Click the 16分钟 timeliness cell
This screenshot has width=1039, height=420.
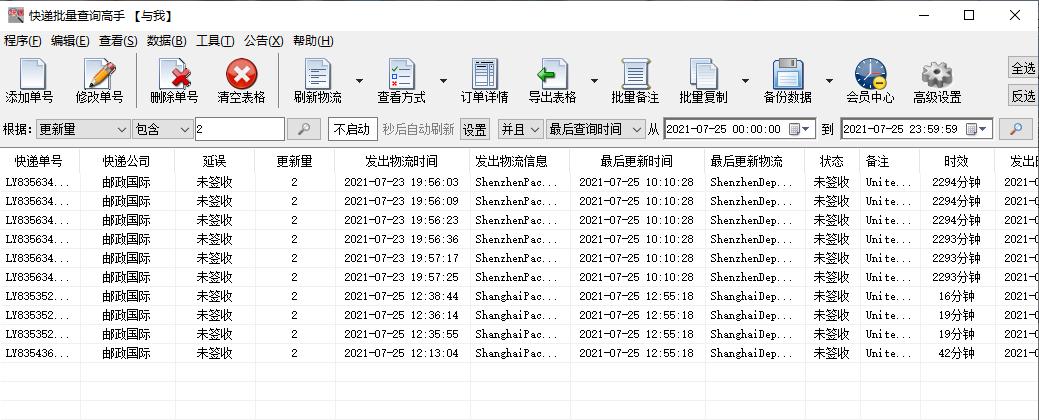[x=956, y=296]
